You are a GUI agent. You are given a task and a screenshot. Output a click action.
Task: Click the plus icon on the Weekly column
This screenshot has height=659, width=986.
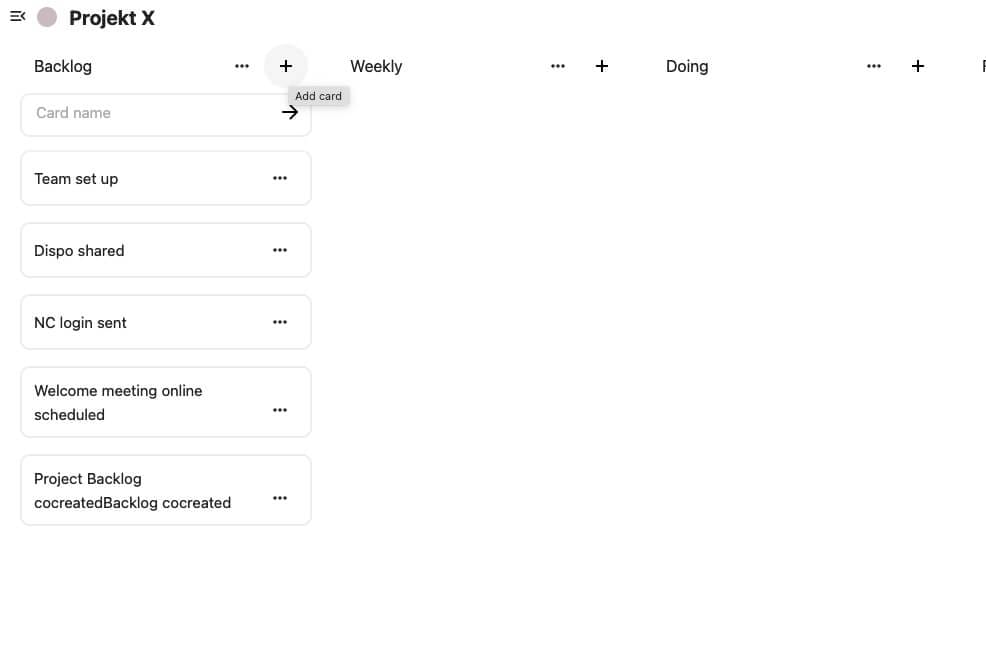pos(602,66)
